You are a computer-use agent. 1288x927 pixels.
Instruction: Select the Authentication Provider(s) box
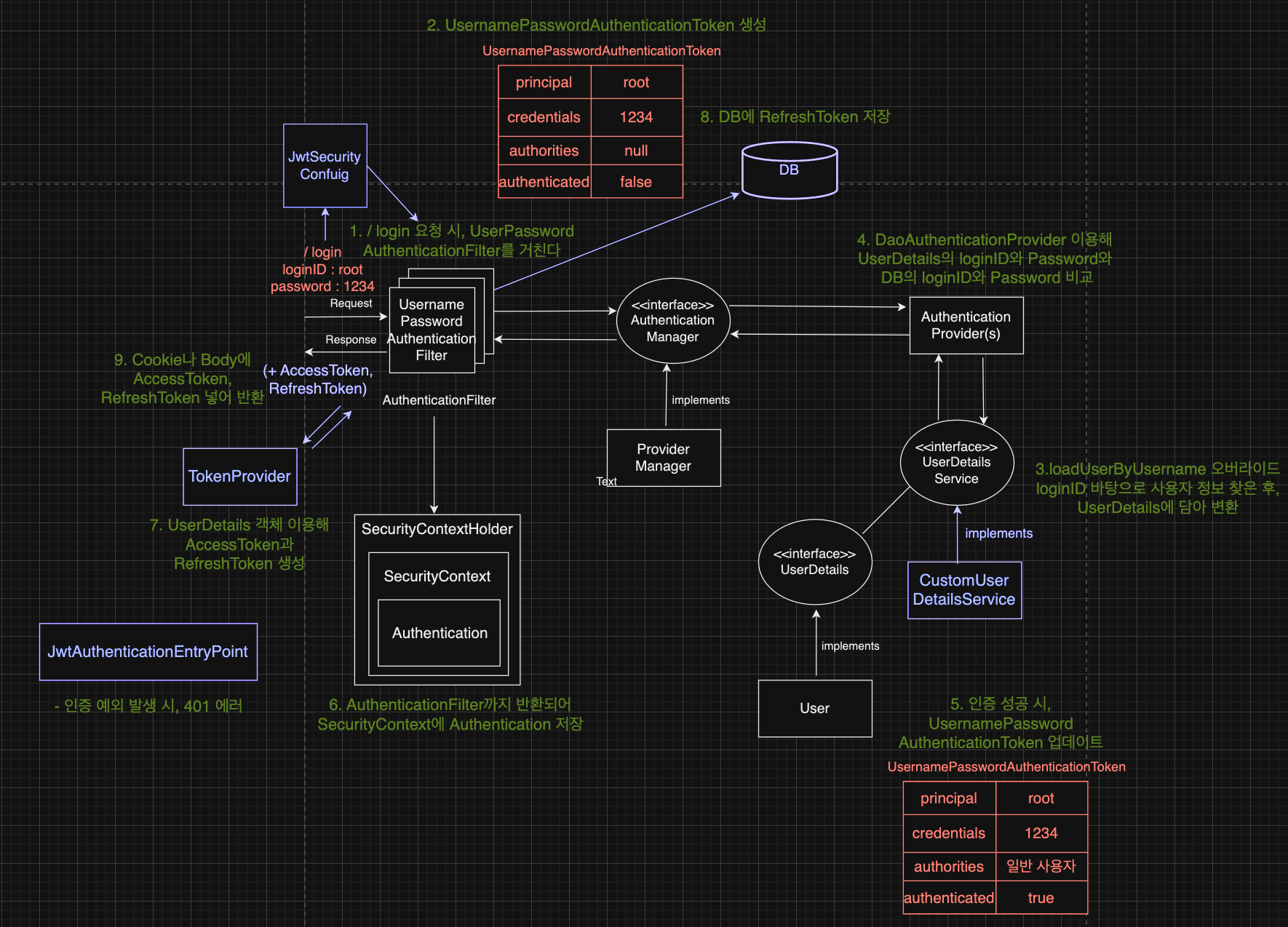(x=966, y=325)
